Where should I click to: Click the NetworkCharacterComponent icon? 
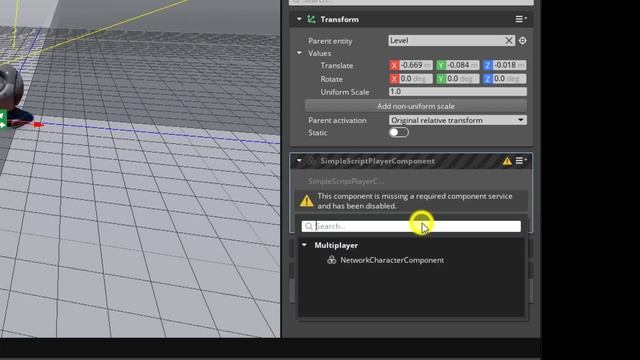(331, 260)
